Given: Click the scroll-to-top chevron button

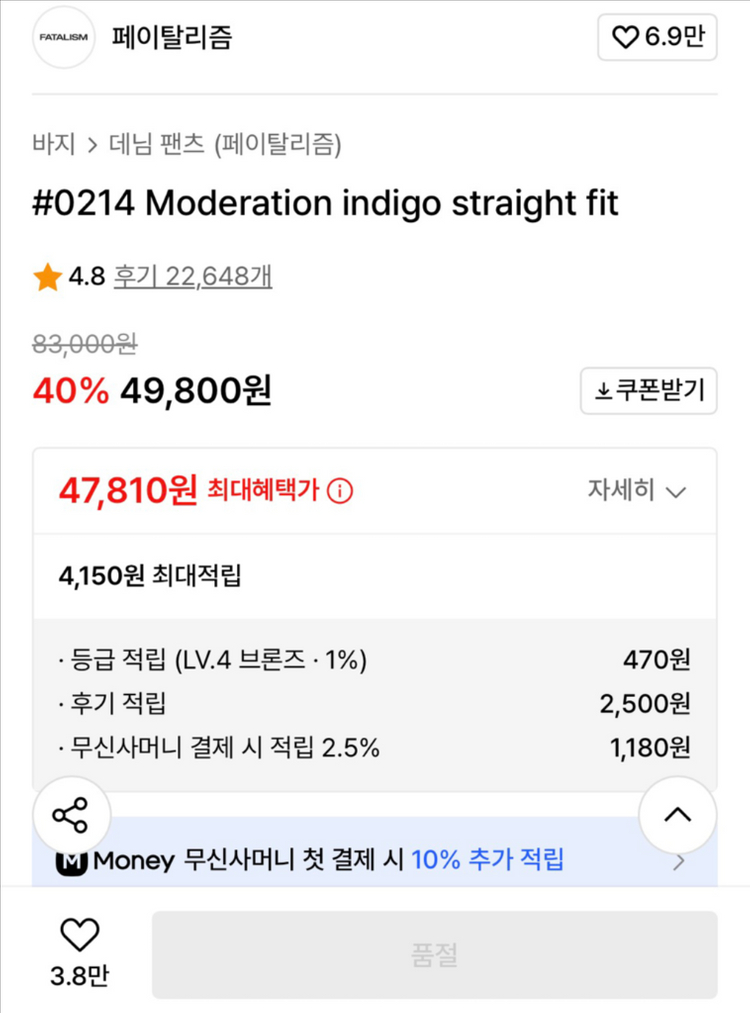Looking at the screenshot, I should click(x=677, y=816).
